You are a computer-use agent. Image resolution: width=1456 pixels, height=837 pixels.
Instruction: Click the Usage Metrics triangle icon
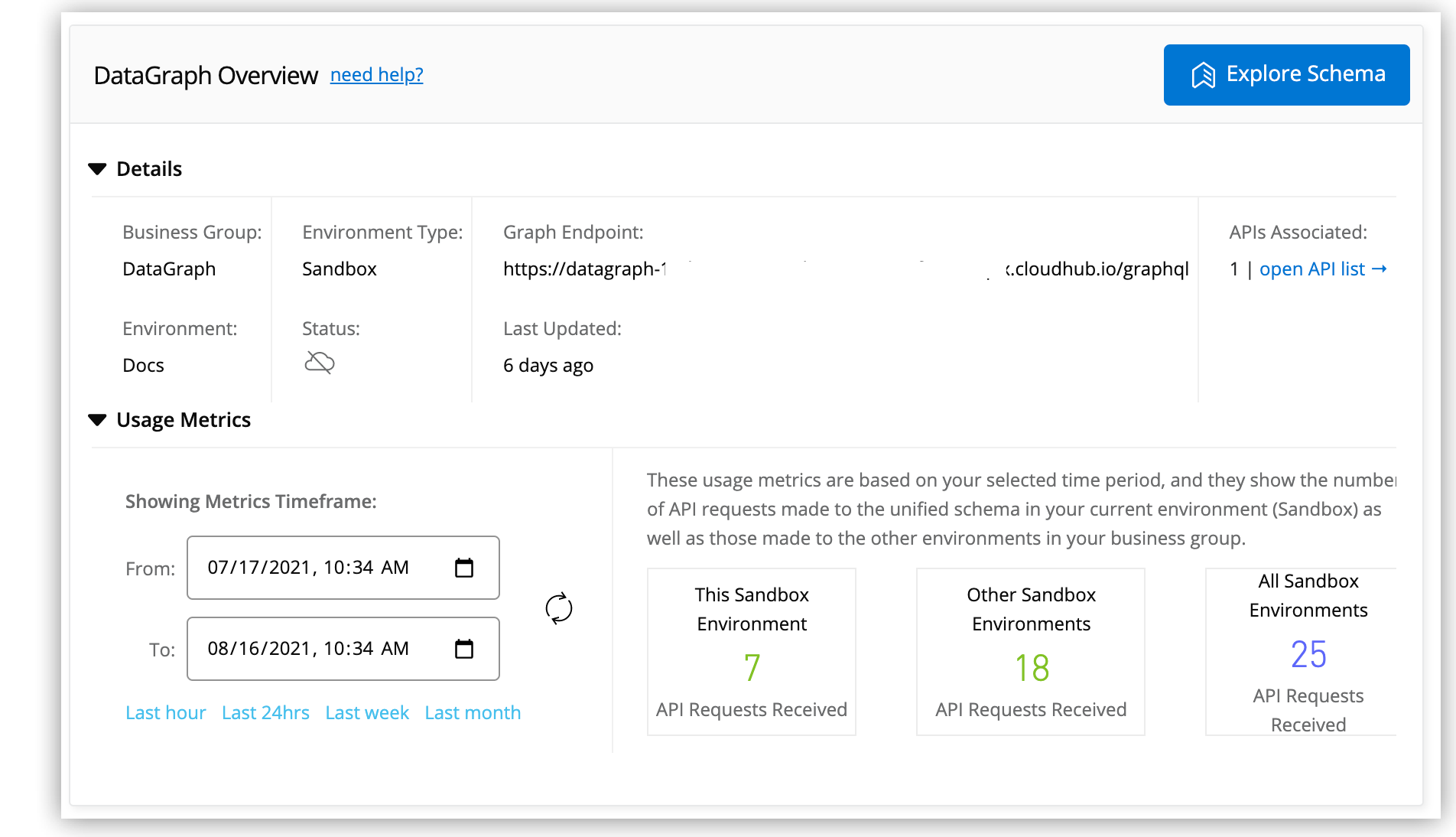tap(97, 419)
